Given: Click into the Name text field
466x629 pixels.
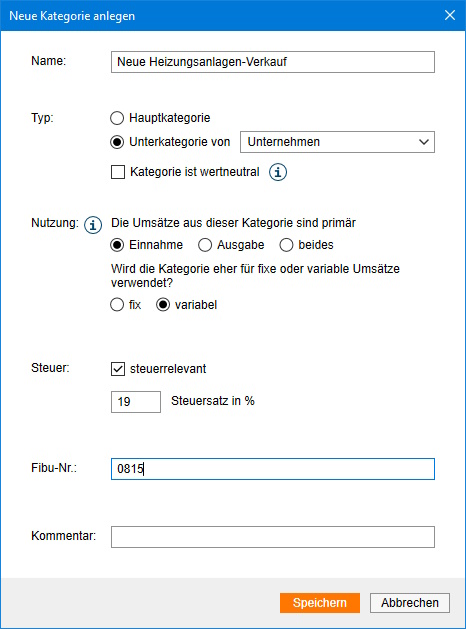Looking at the screenshot, I should tap(273, 62).
